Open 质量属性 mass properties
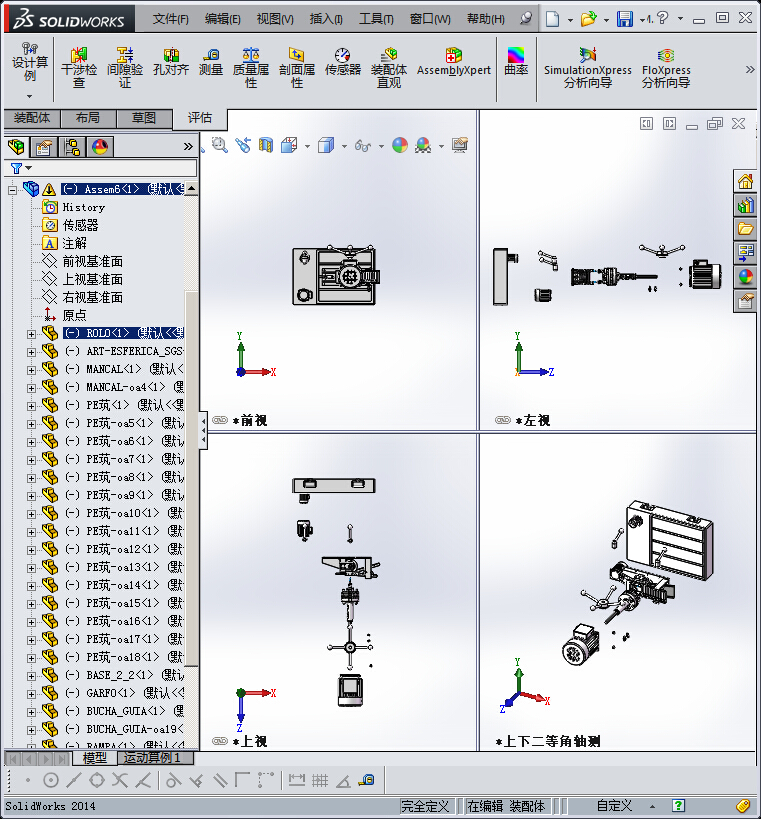761x819 pixels. click(251, 68)
